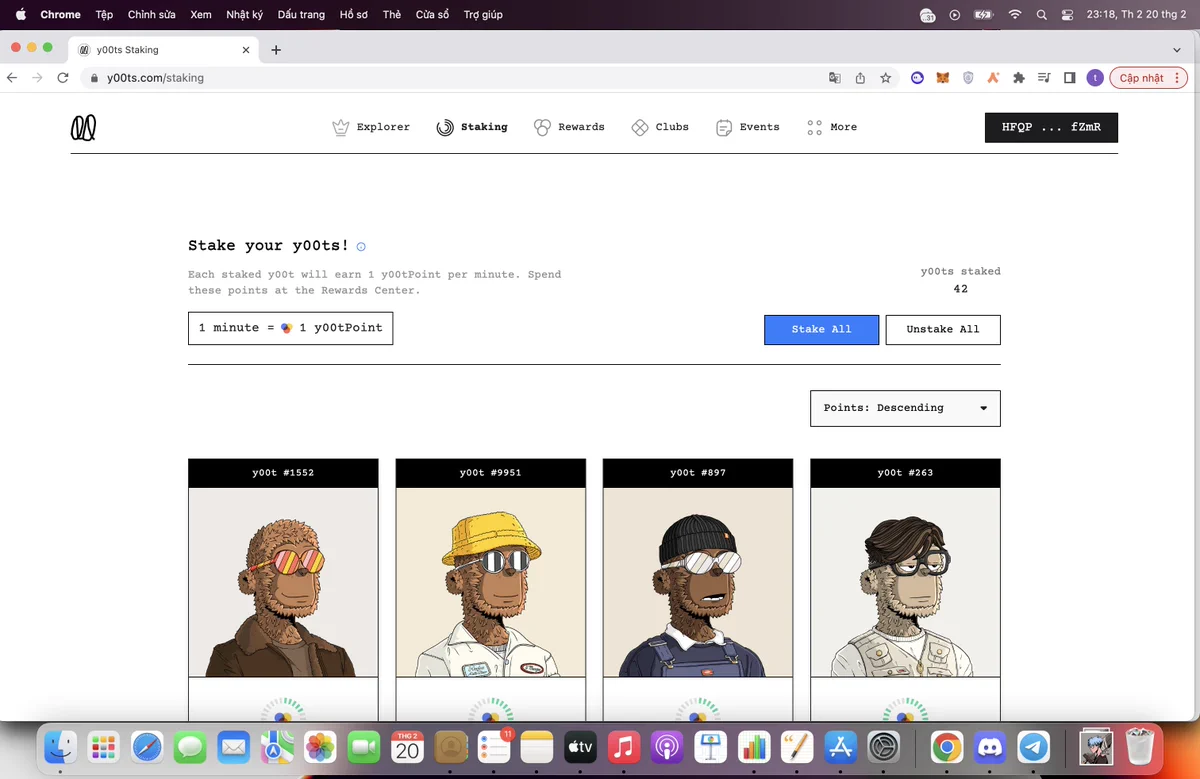
Task: Open a new tab with the plus button
Action: 276,50
